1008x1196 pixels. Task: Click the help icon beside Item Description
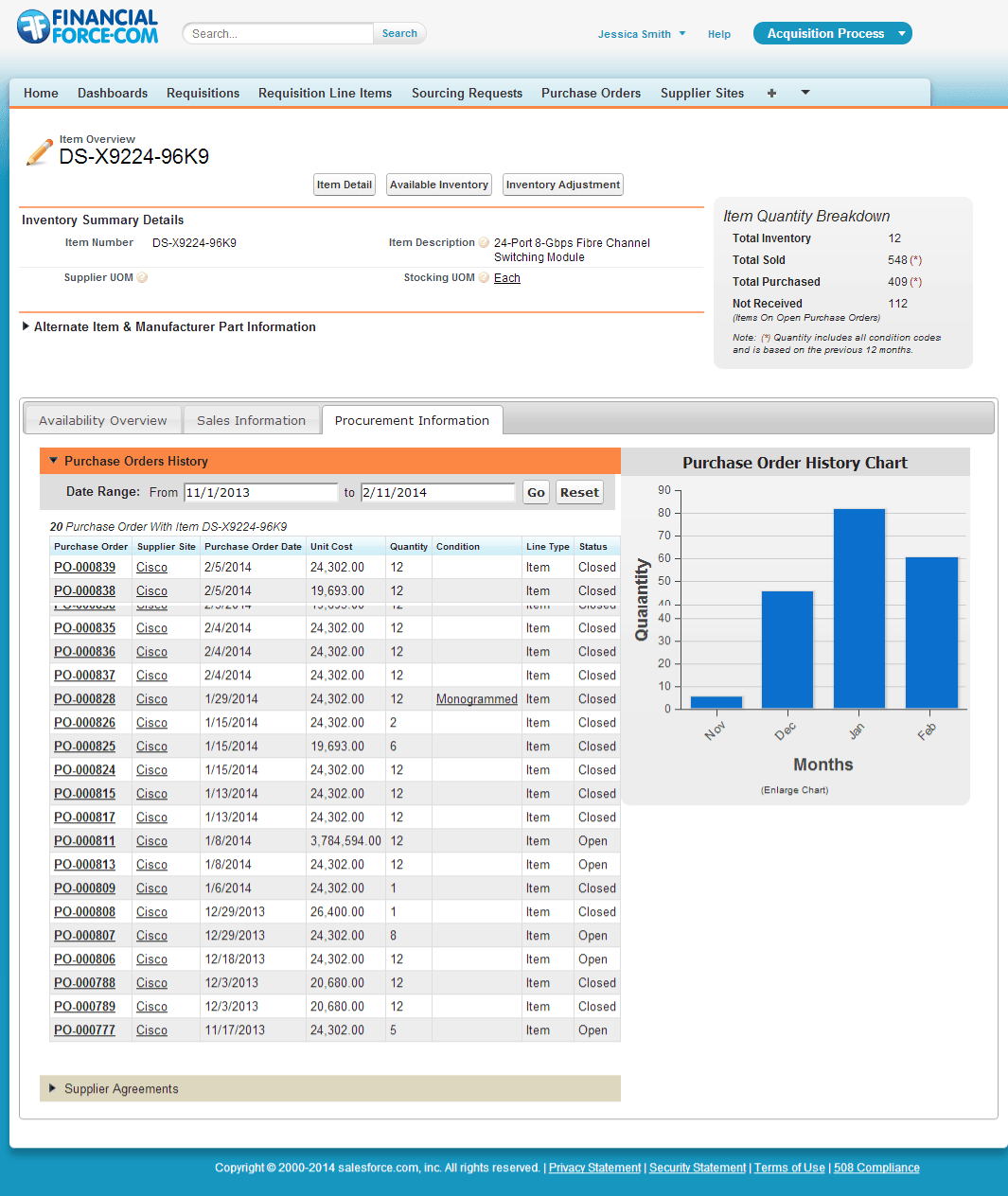point(485,242)
